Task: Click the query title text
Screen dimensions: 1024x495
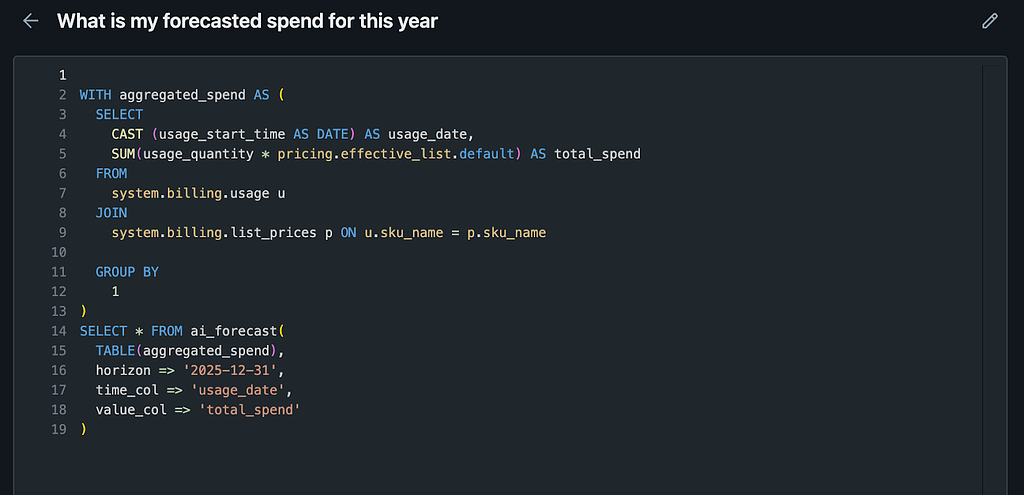Action: click(247, 21)
